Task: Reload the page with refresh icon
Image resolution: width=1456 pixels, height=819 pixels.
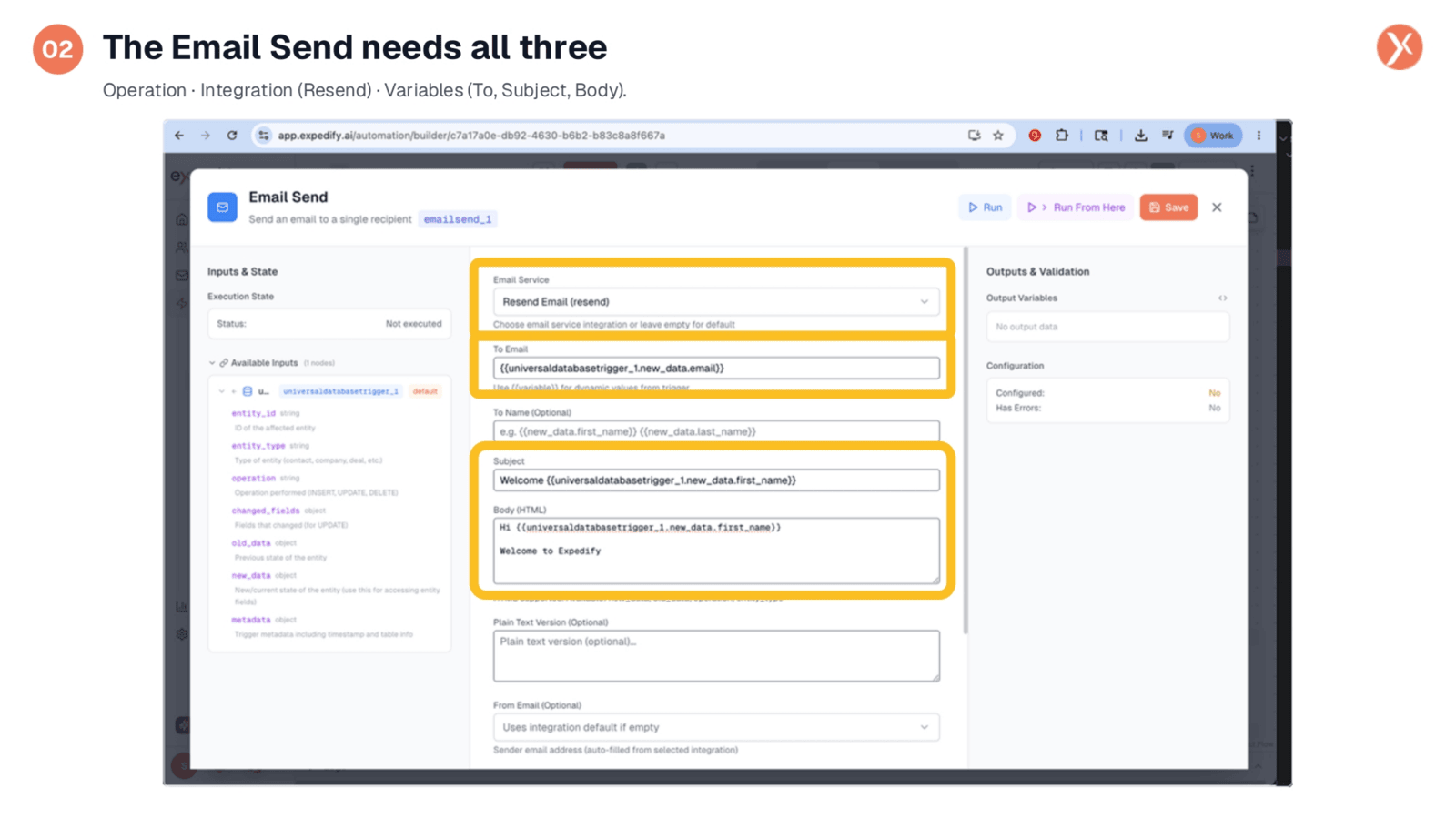Action: 232,136
